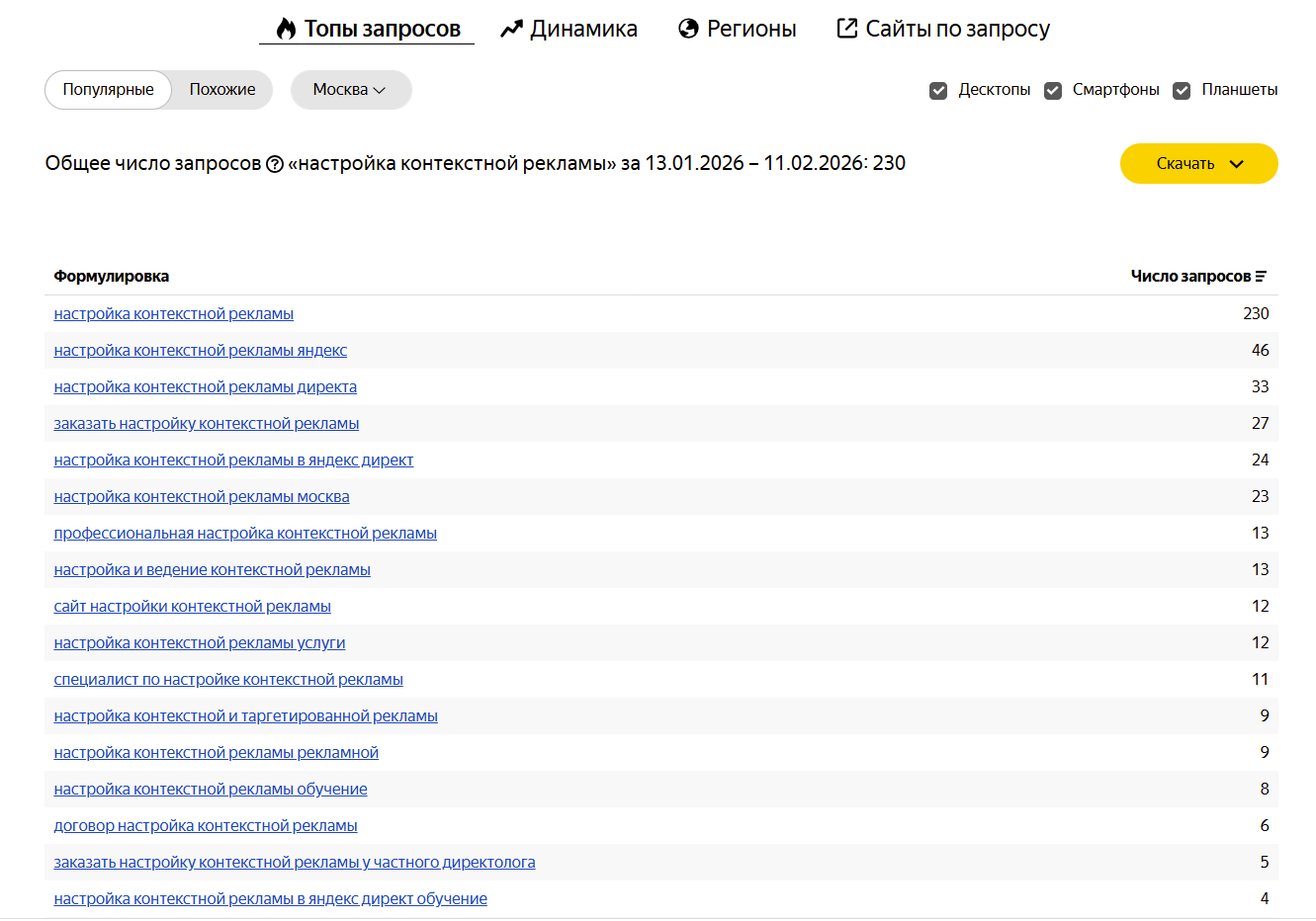Screen dimensions: 1316x921
Task: Toggle off the Планшеты checkbox
Action: point(1183,90)
